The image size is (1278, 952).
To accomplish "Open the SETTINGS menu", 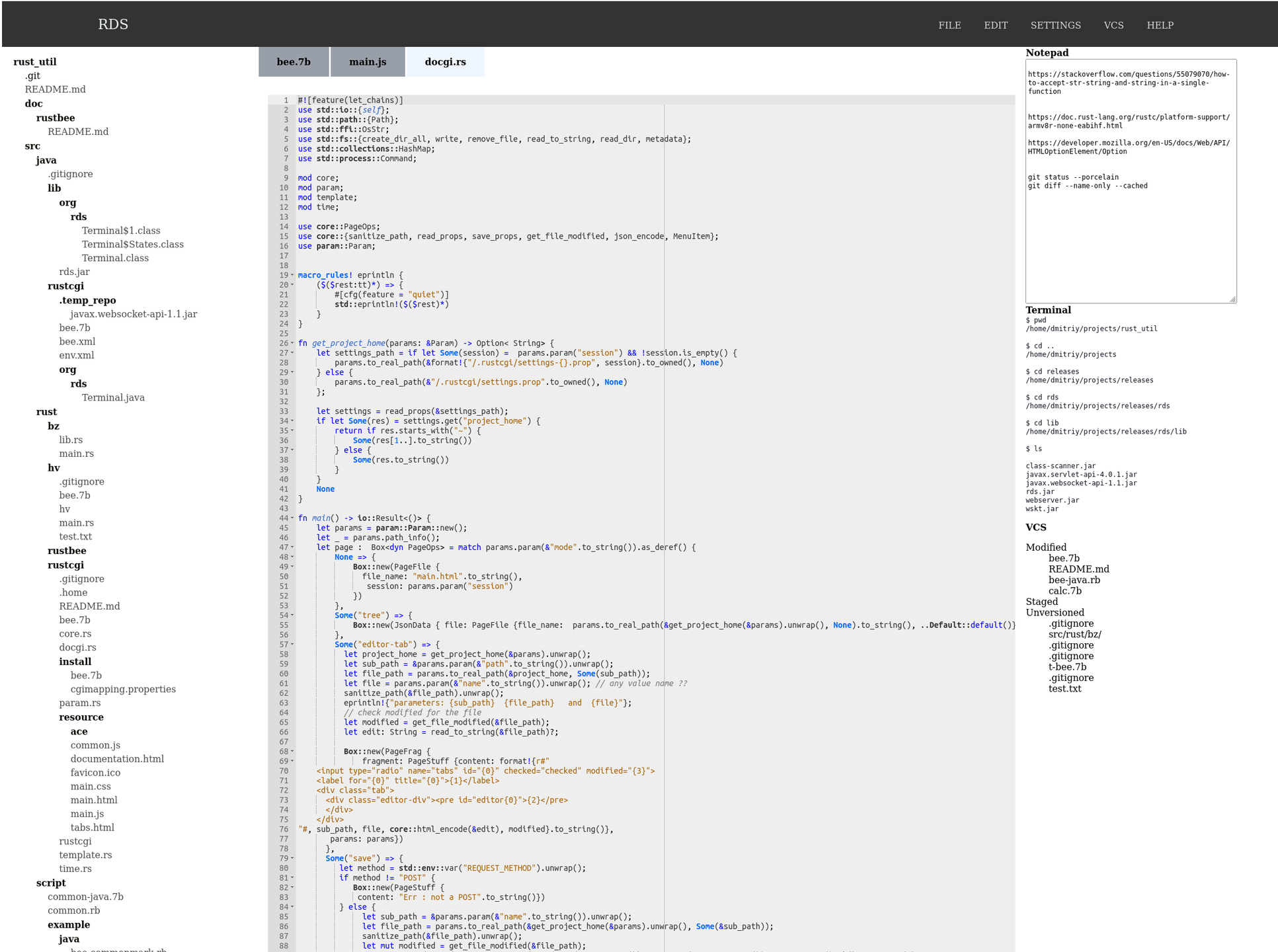I will [x=1055, y=25].
